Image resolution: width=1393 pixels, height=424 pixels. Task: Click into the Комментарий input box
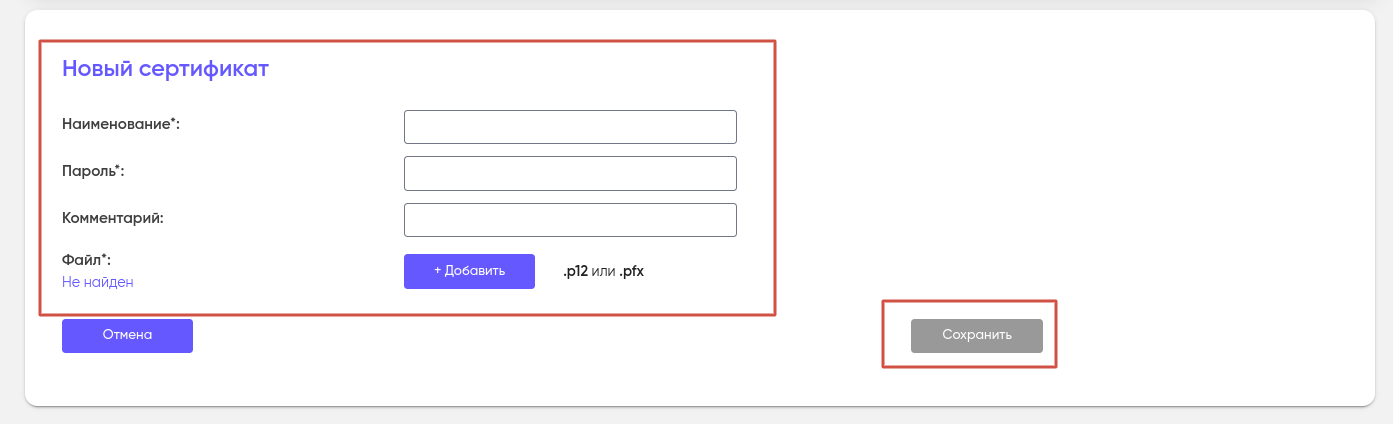pos(570,220)
